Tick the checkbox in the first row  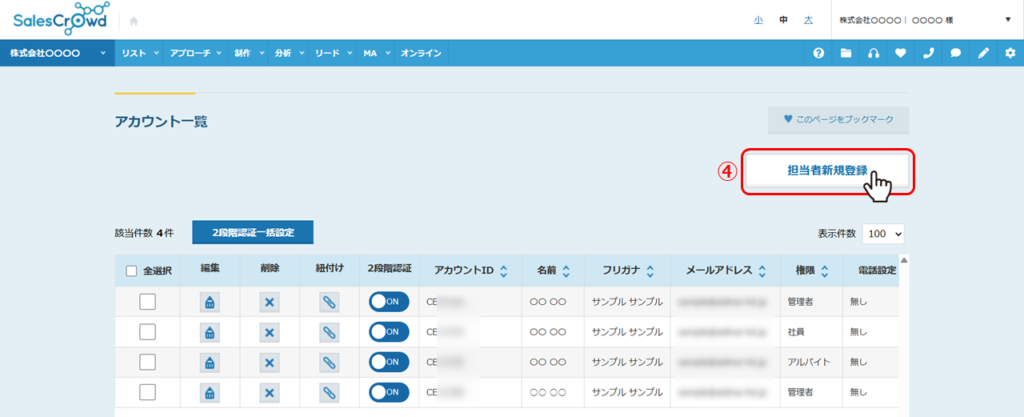[x=147, y=302]
